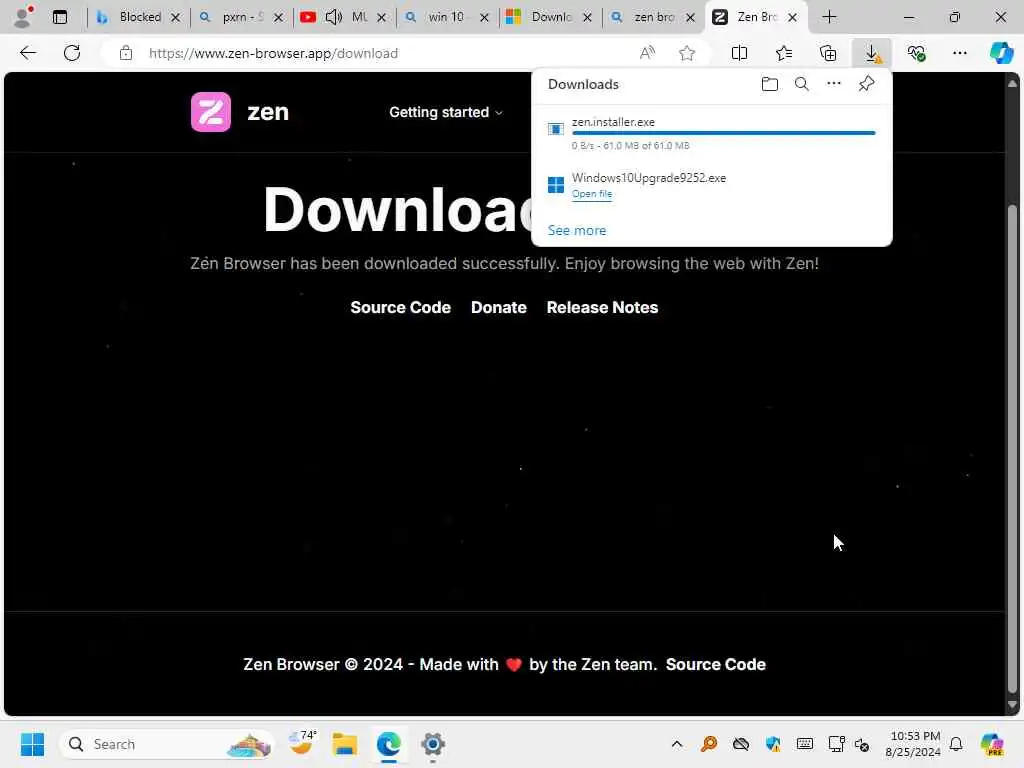Open the tab actions menu icon
This screenshot has width=1024, height=768.
coord(60,17)
